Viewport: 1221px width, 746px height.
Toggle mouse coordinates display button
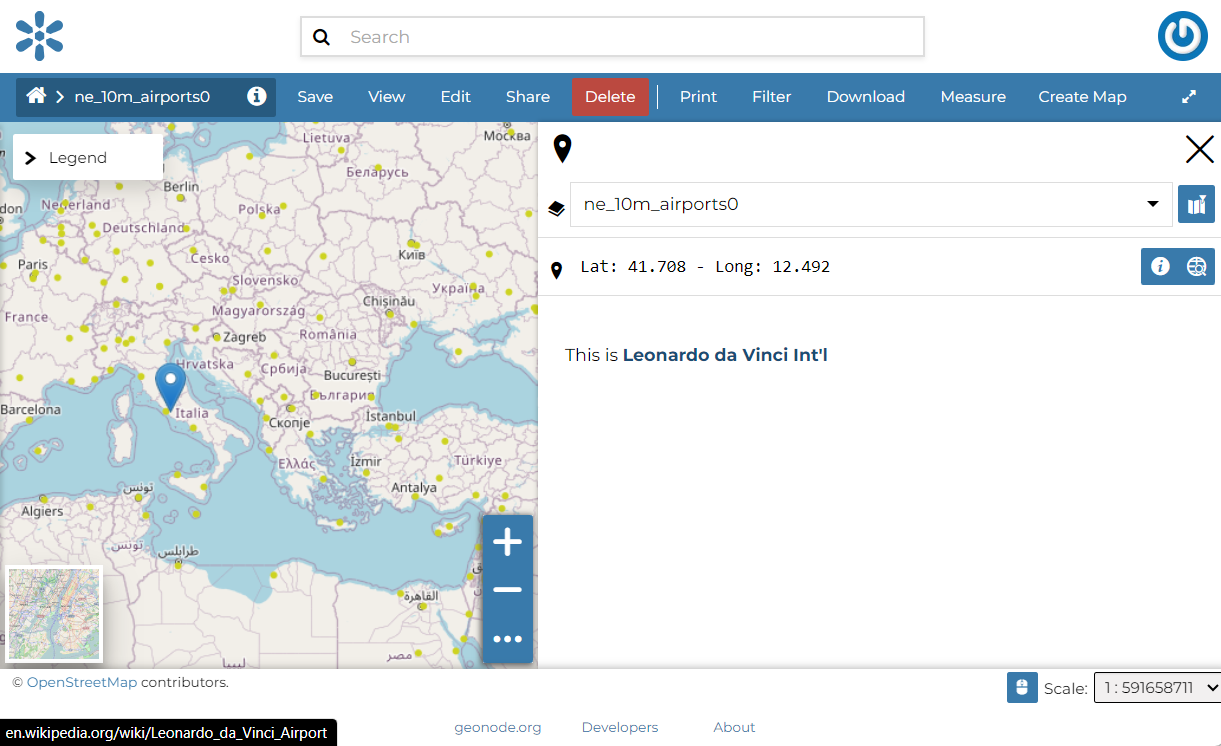click(1021, 688)
